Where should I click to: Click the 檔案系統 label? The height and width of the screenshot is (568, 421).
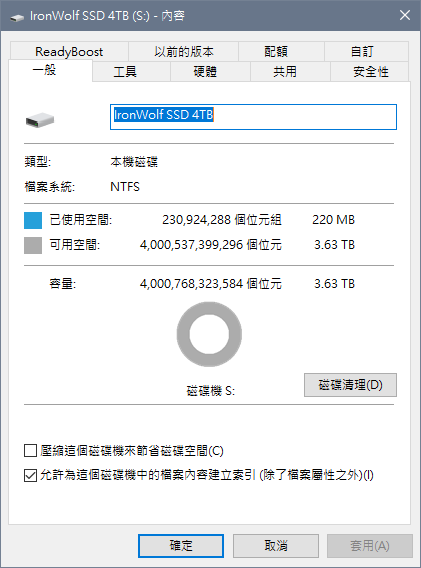pyautogui.click(x=50, y=187)
